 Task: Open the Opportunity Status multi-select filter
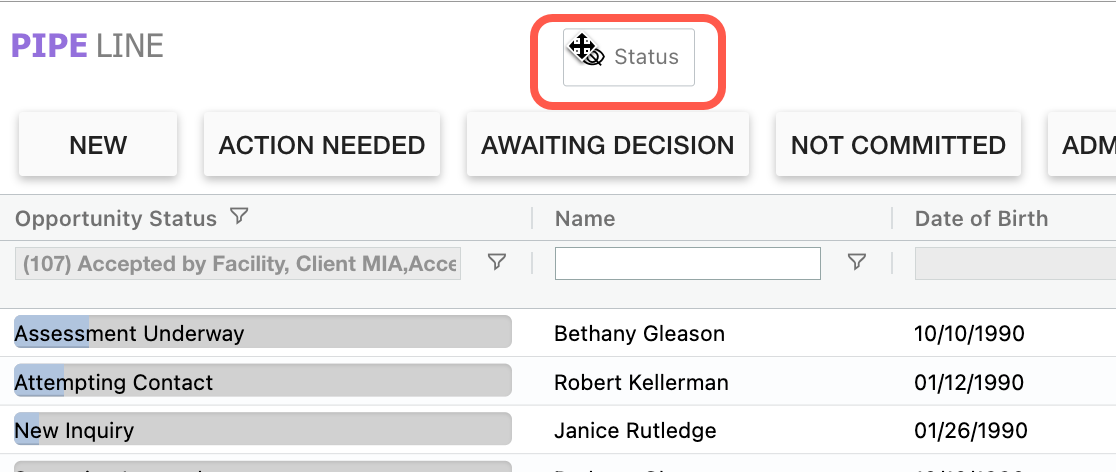click(238, 264)
